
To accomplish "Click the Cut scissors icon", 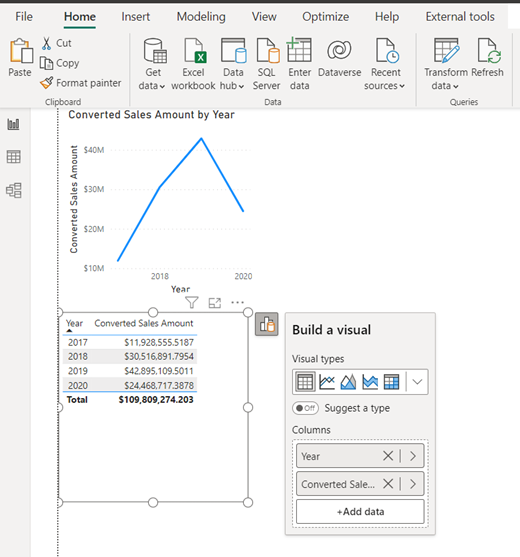I will [46, 43].
